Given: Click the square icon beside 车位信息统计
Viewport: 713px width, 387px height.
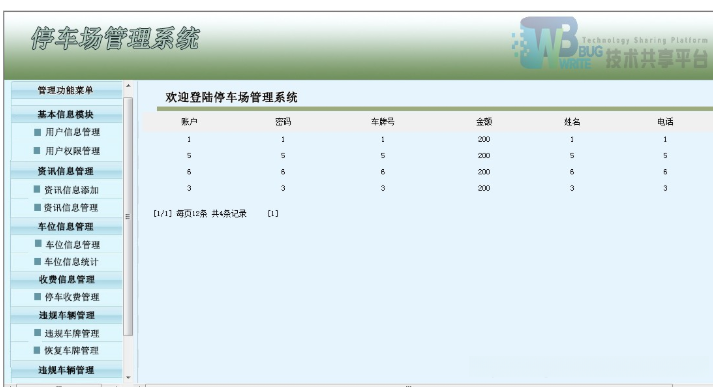Looking at the screenshot, I should (38, 261).
